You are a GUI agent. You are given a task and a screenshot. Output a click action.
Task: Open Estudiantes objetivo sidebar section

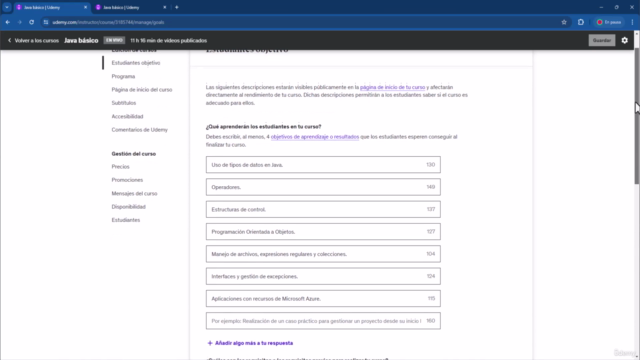click(x=136, y=63)
